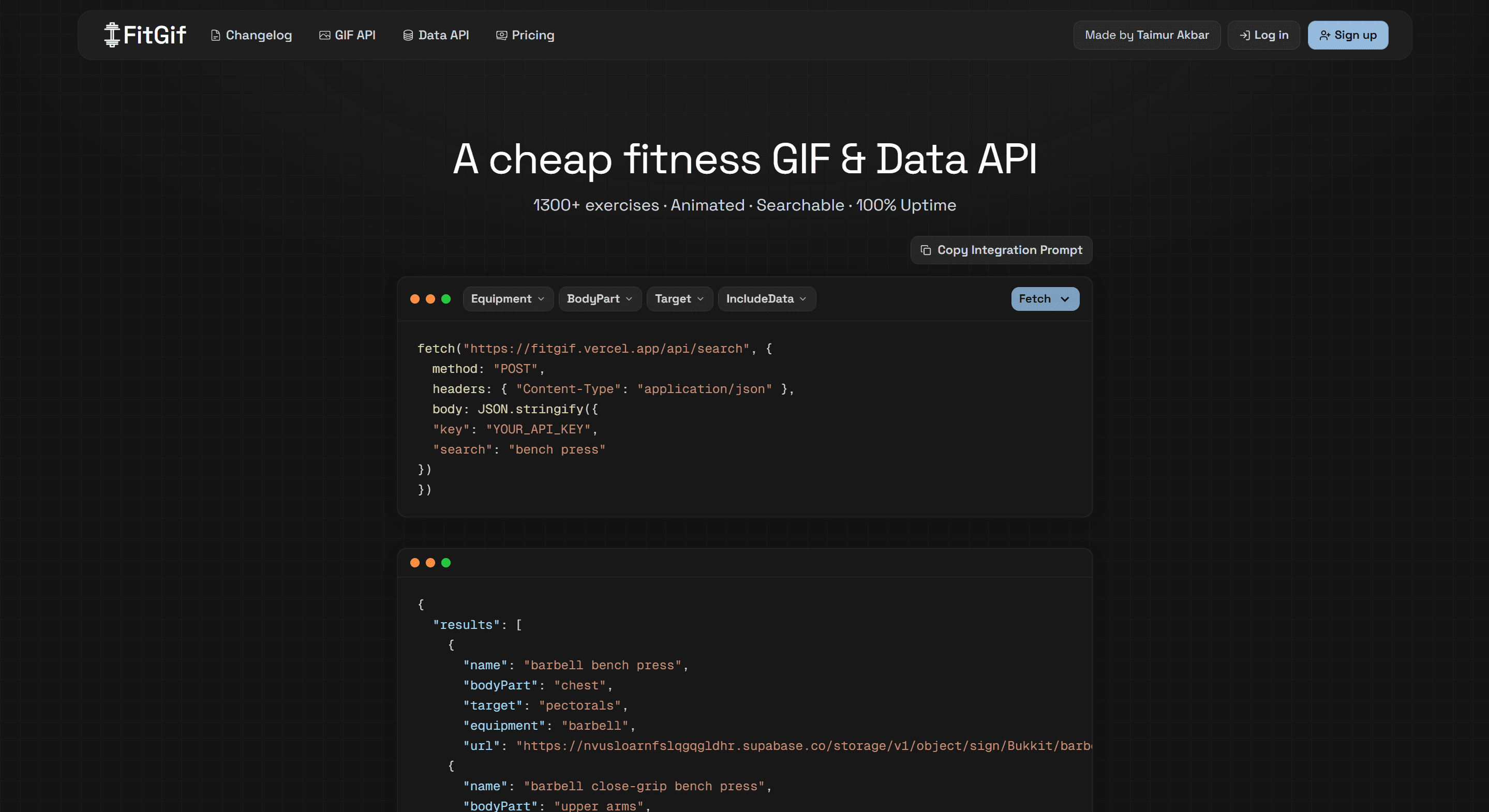This screenshot has height=812, width=1489.
Task: Click the API search URL in code
Action: 606,349
